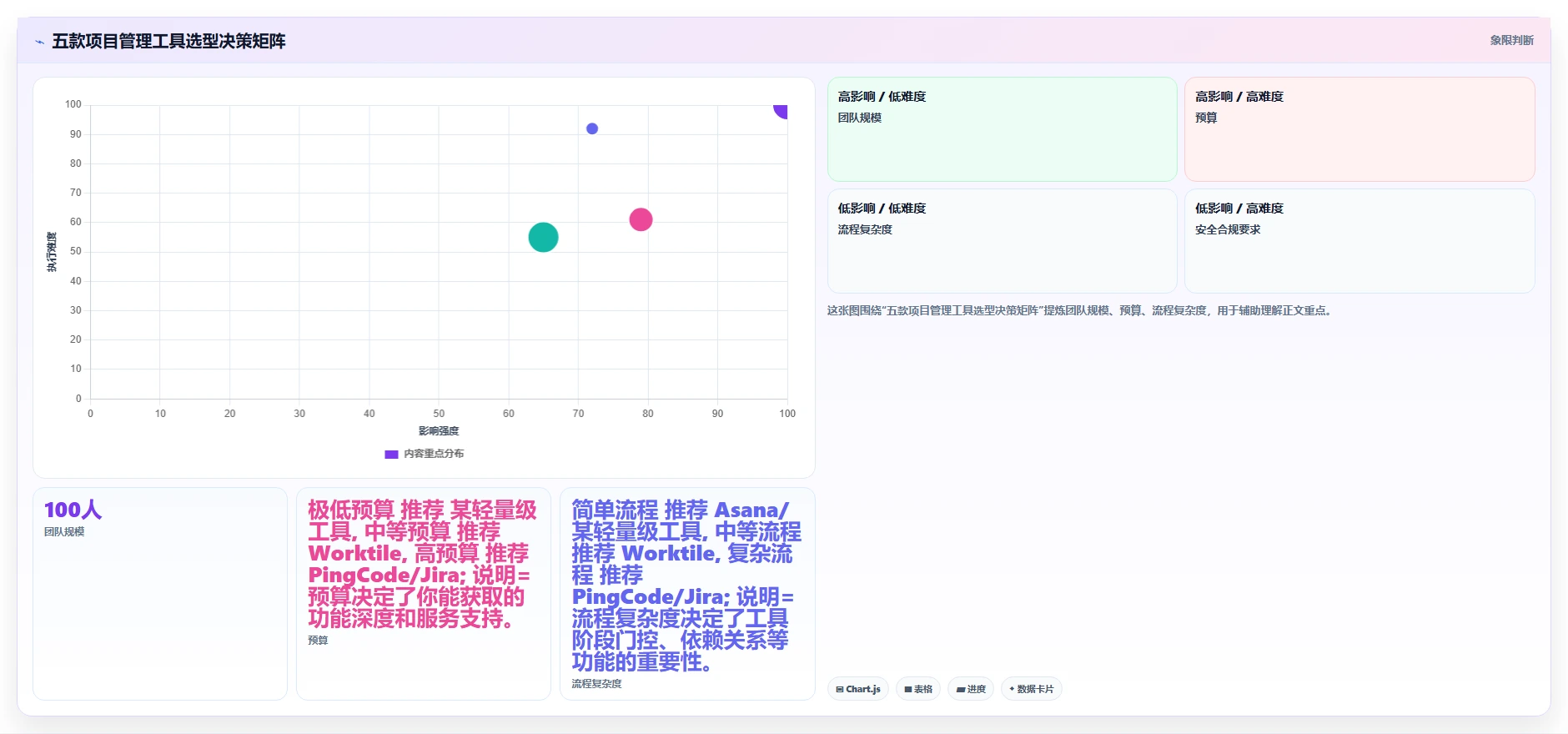1568x734 pixels.
Task: Select the 进度 tag chip
Action: click(x=971, y=689)
